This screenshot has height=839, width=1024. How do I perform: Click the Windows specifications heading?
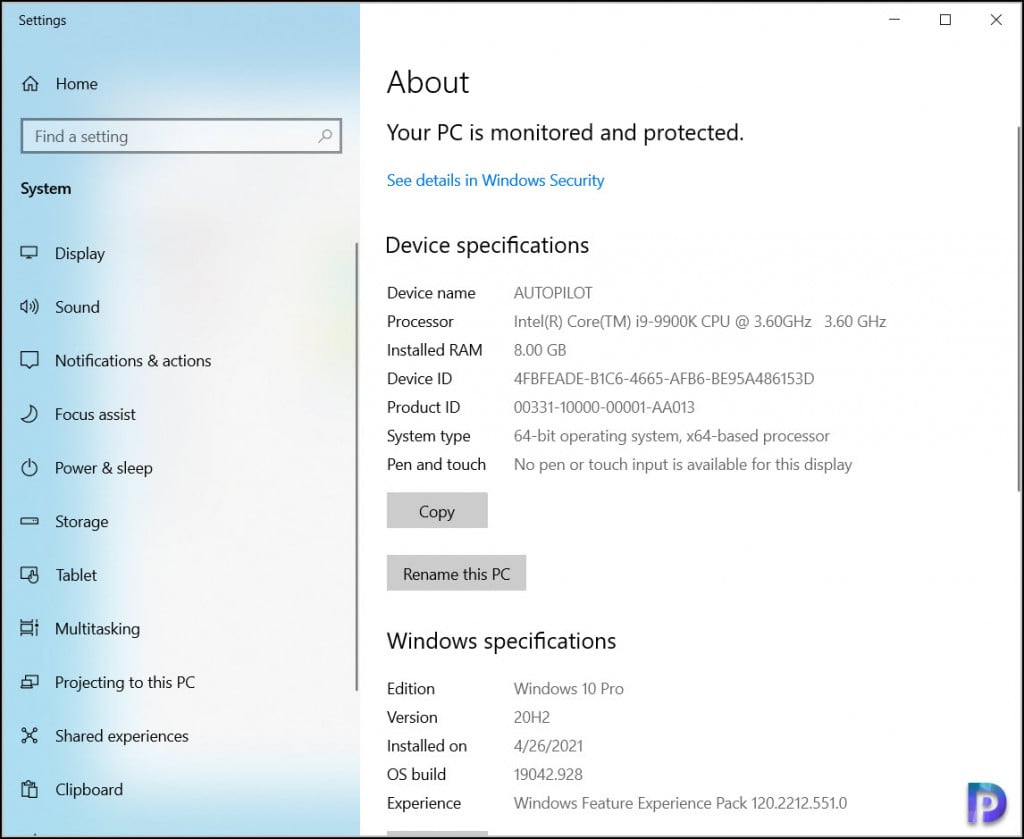point(501,641)
